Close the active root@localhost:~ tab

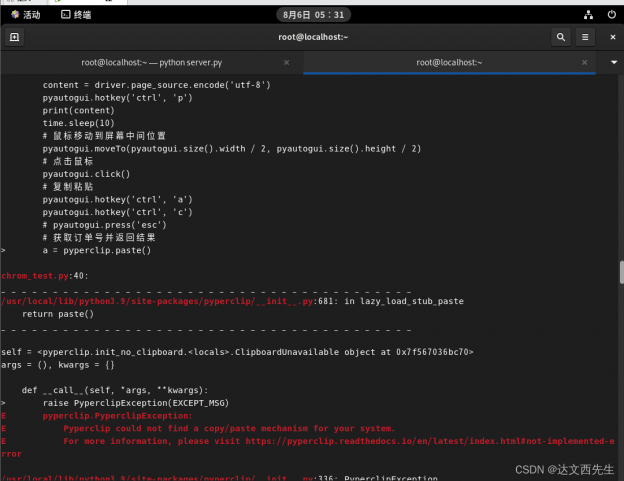pos(589,62)
